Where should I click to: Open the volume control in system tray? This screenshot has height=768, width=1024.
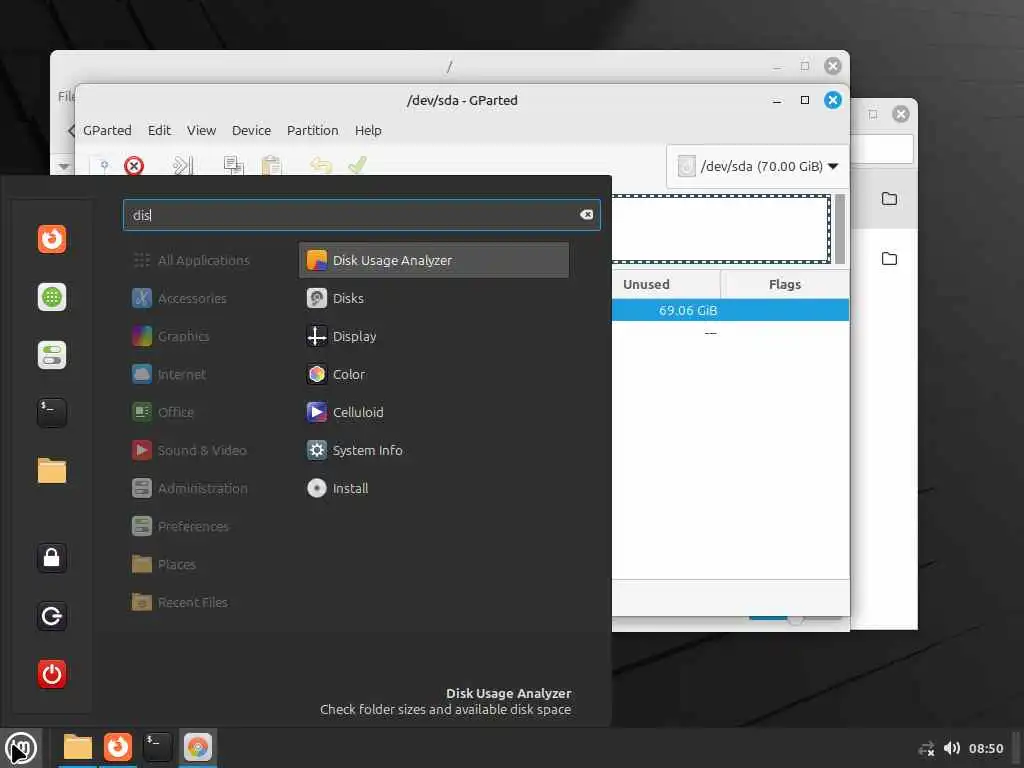952,748
